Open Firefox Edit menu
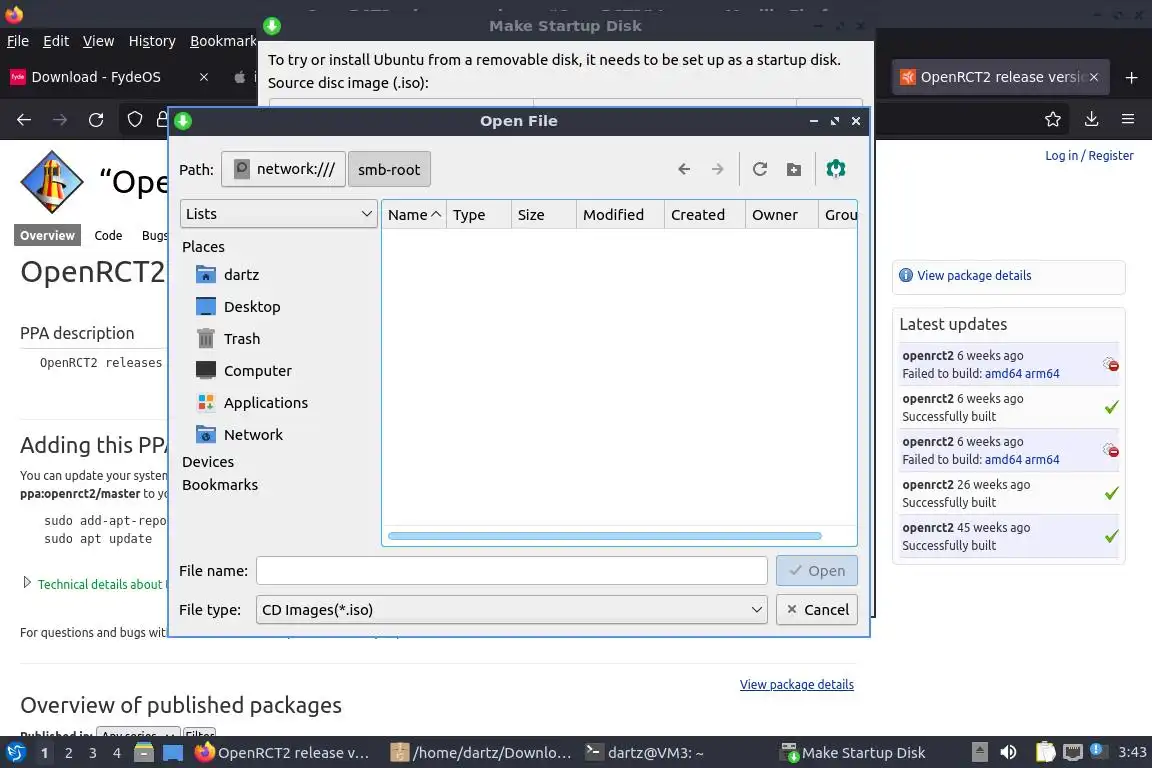This screenshot has width=1152, height=768. pyautogui.click(x=56, y=41)
